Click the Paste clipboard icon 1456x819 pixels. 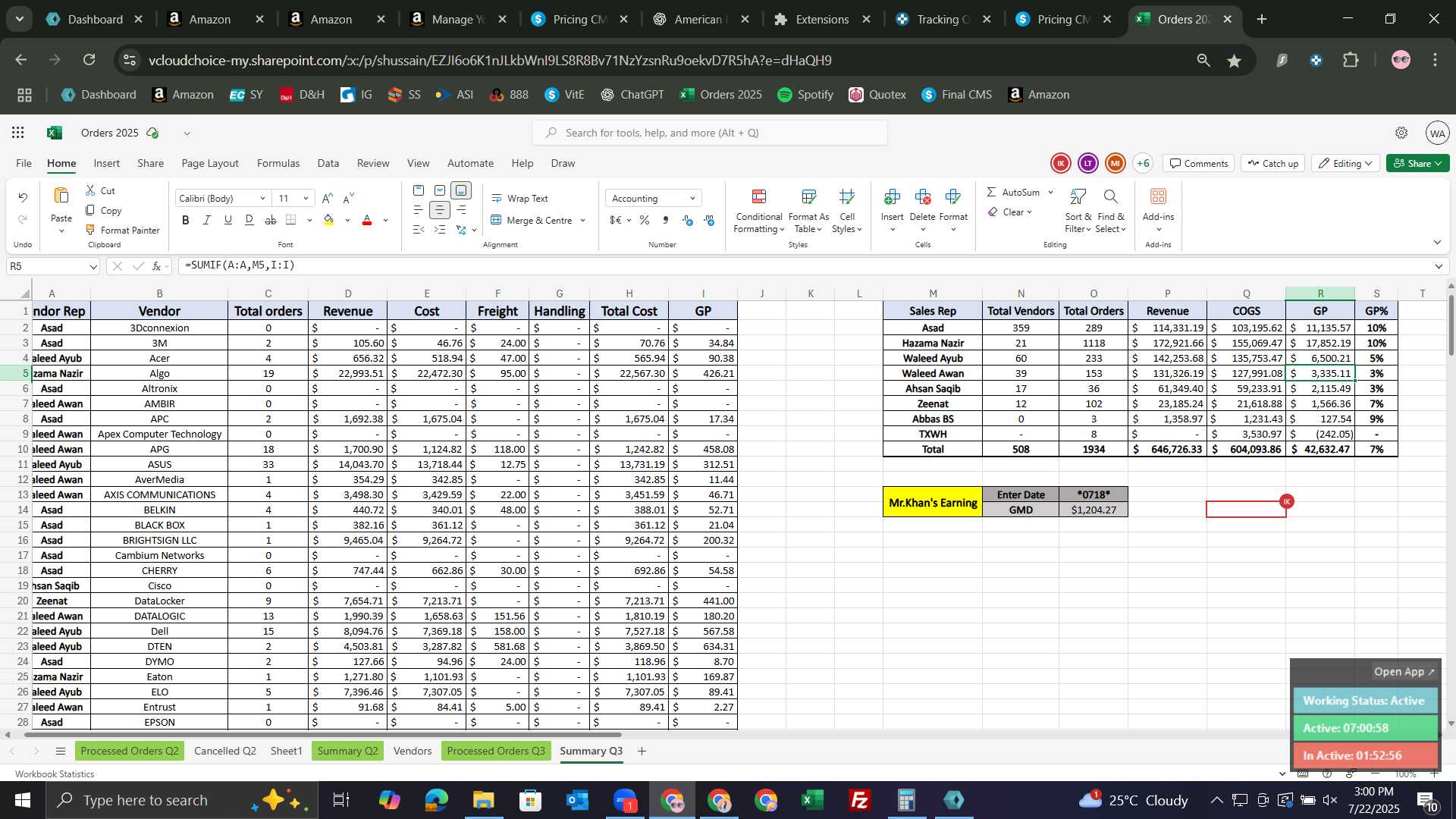click(x=61, y=196)
